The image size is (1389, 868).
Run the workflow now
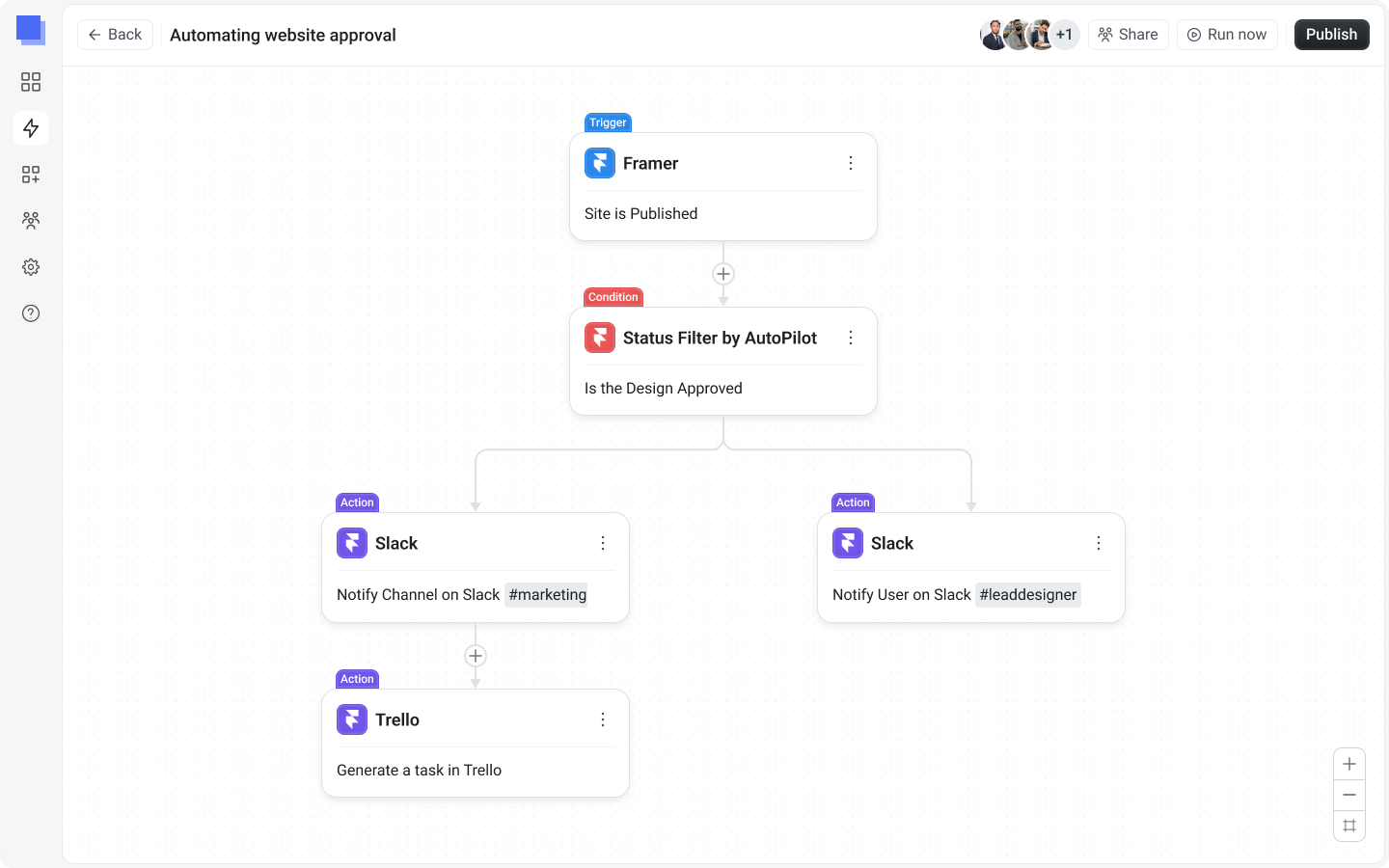click(1227, 34)
